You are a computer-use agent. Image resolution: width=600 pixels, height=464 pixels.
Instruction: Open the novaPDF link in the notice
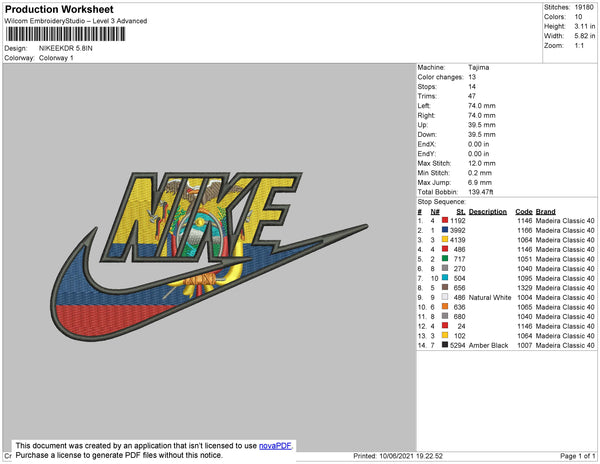coord(275,446)
